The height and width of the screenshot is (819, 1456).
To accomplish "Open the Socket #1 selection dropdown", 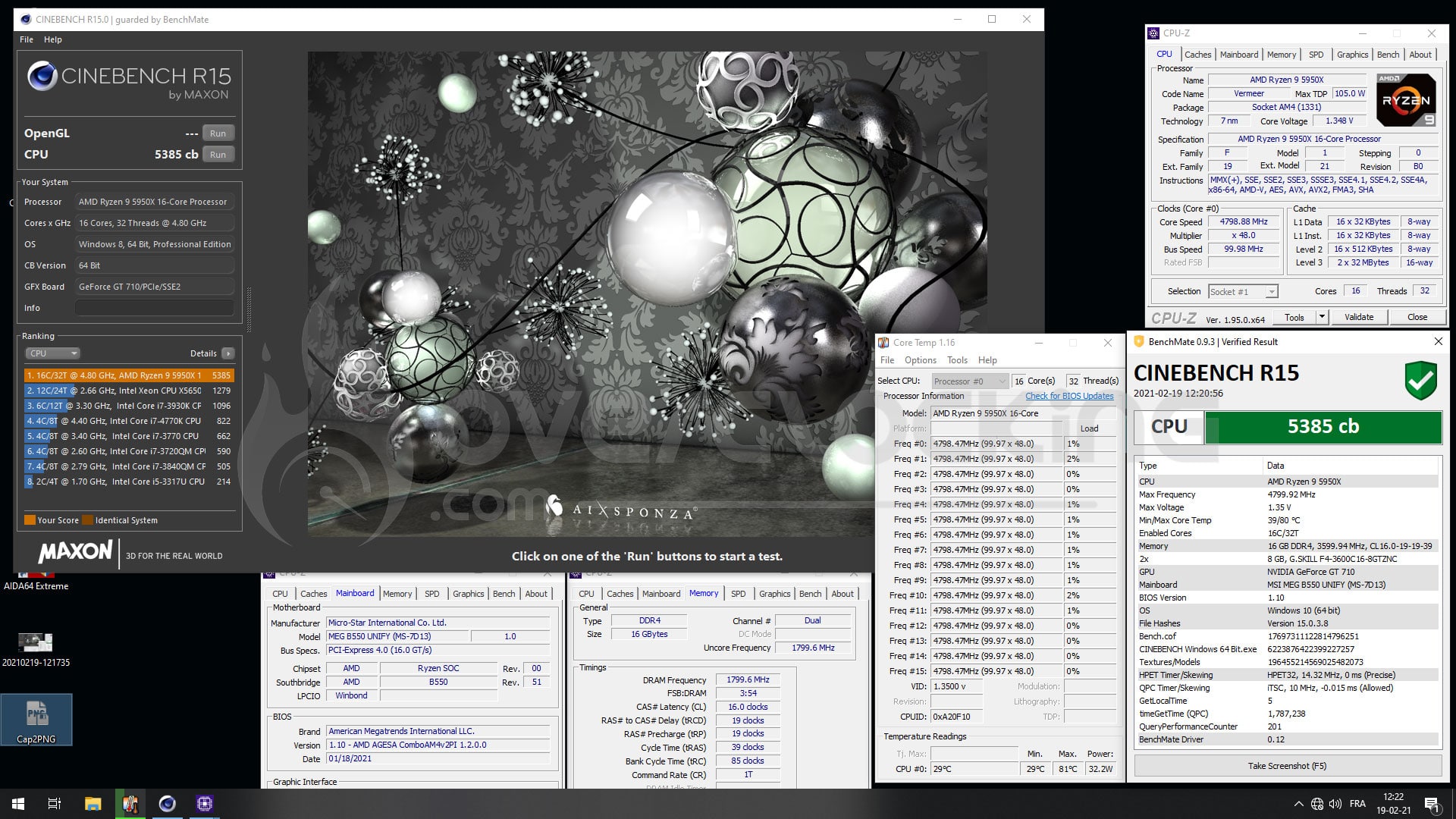I will [x=1243, y=291].
